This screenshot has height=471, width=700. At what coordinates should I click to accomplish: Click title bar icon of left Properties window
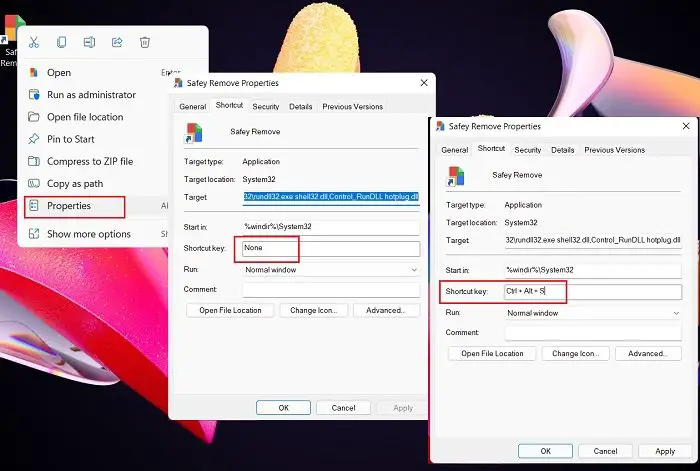[179, 83]
